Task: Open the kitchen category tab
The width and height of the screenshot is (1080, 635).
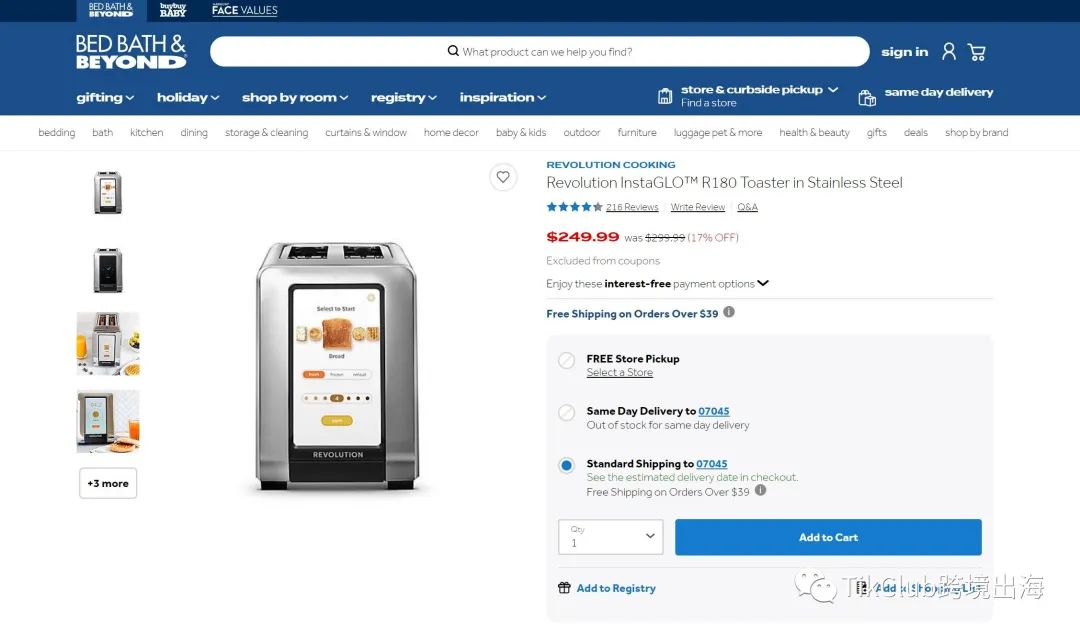Action: [147, 132]
